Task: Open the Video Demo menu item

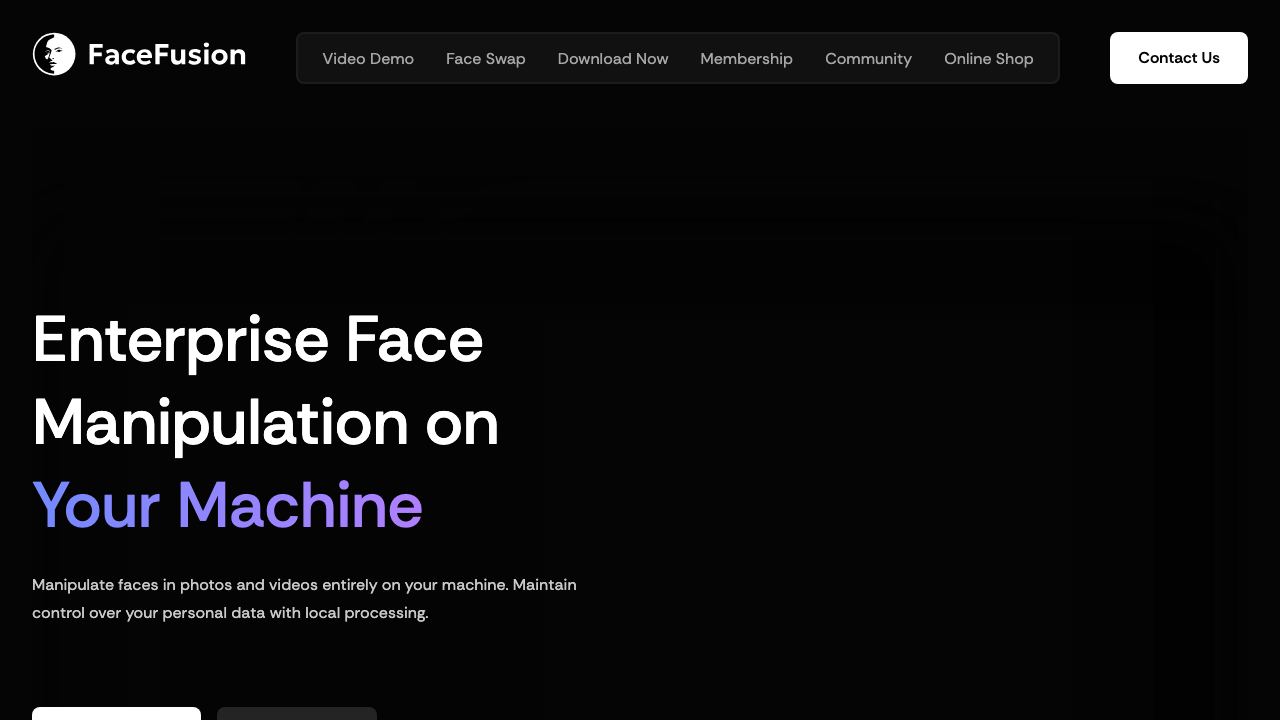Action: coord(368,59)
